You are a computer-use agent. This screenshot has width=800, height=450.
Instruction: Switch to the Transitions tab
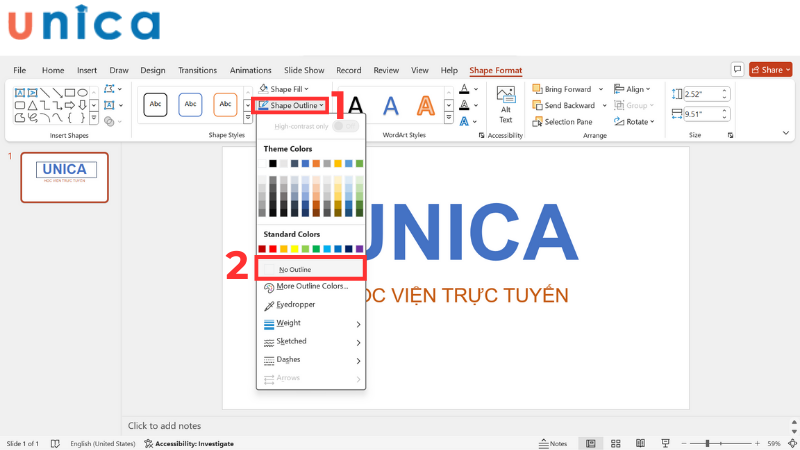(x=197, y=70)
